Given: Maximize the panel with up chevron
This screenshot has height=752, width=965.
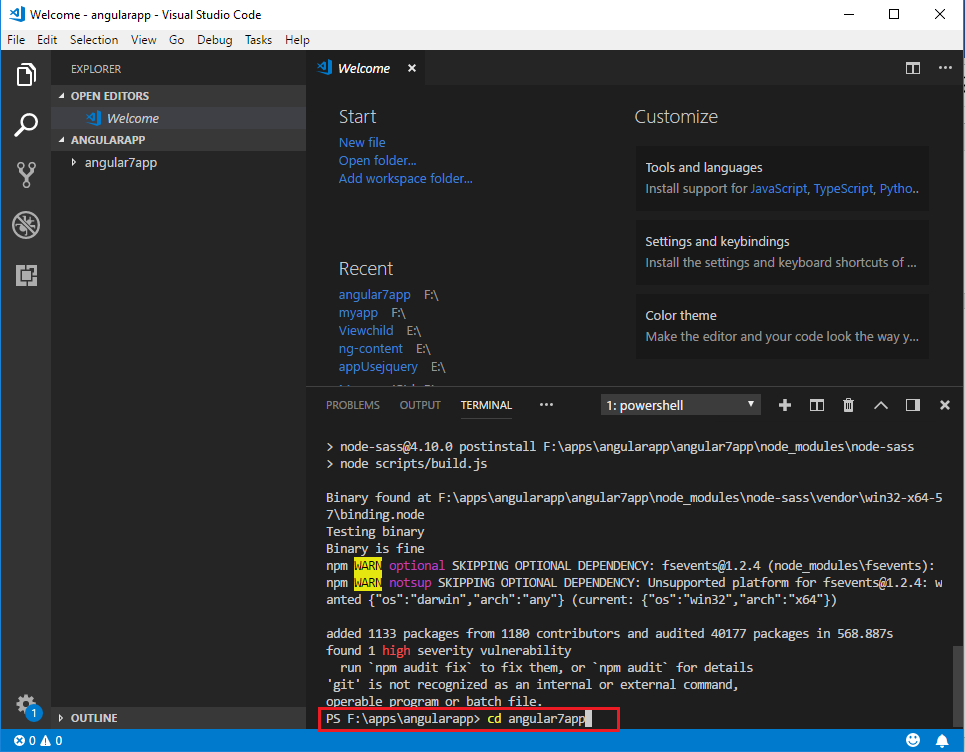Looking at the screenshot, I should tap(881, 405).
